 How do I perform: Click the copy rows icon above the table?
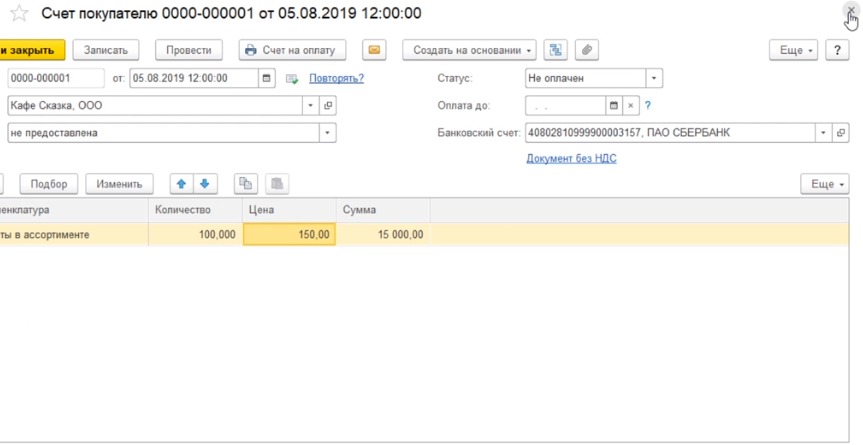245,184
